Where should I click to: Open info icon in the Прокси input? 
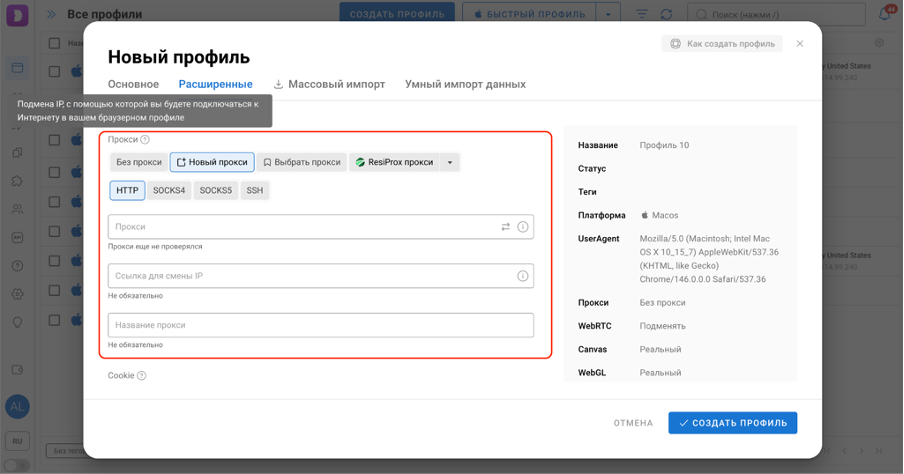pyautogui.click(x=523, y=227)
